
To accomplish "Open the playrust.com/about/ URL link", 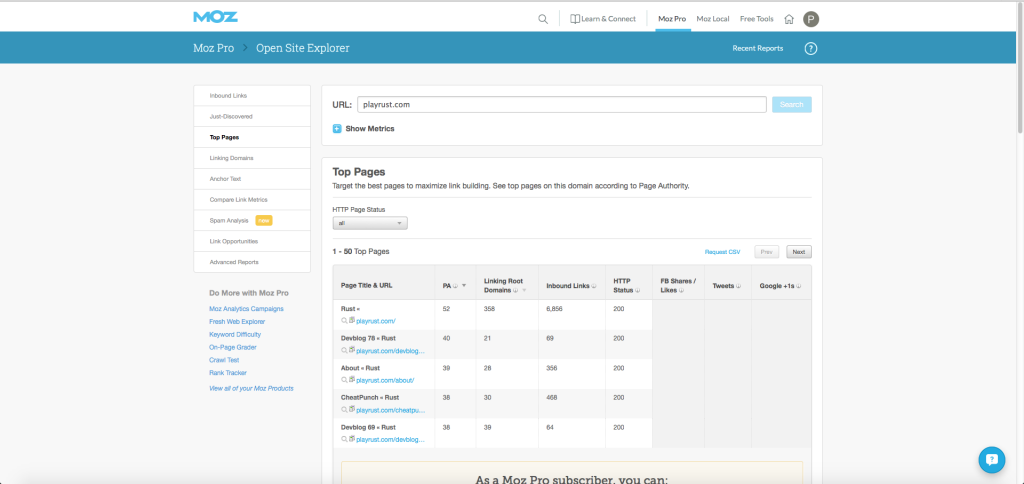I will (385, 380).
